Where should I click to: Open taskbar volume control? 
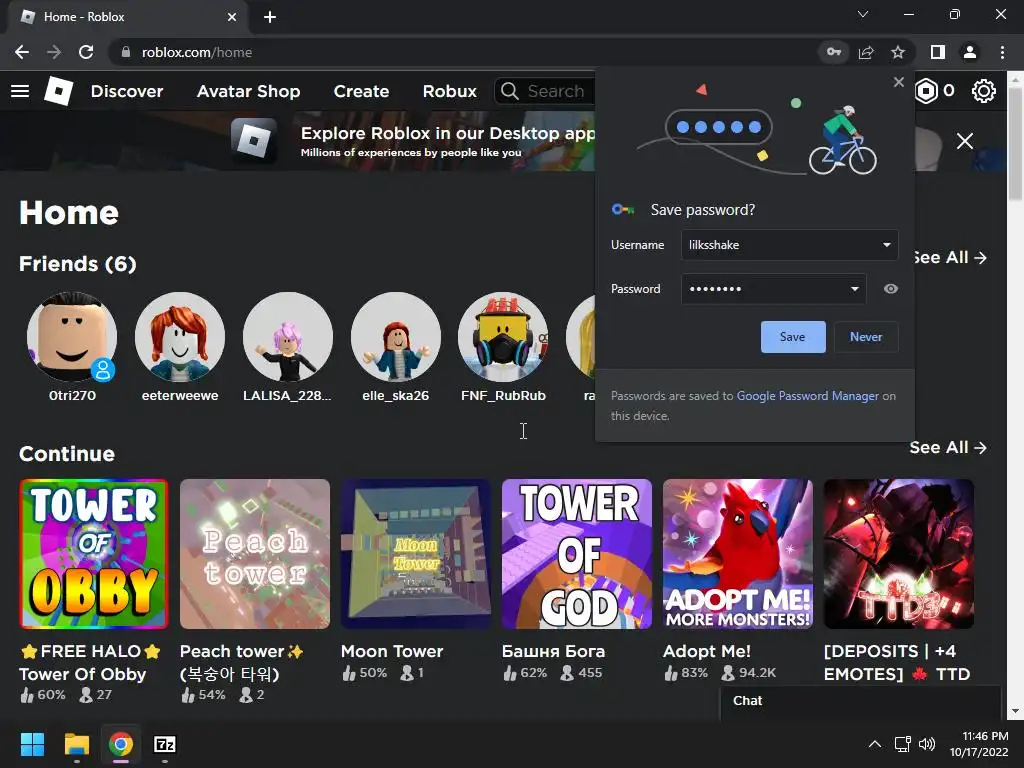[927, 744]
